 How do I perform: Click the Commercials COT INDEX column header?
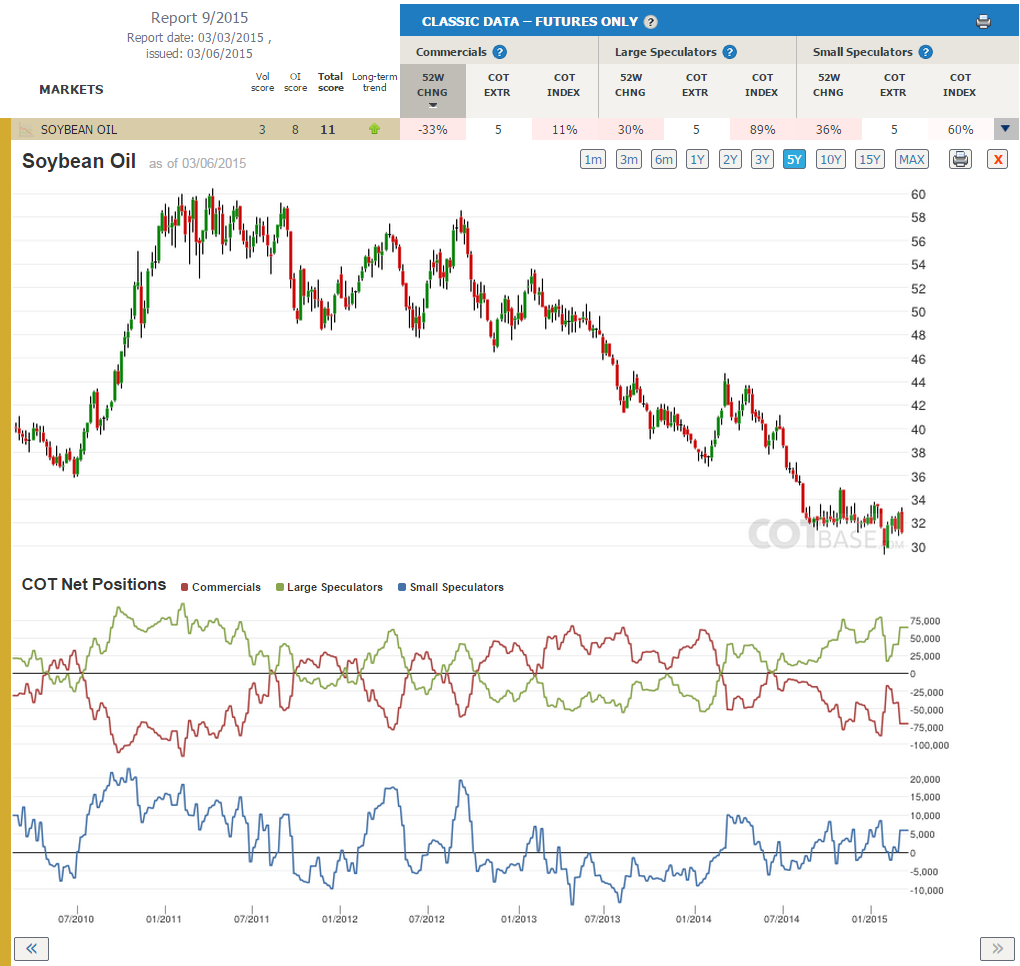tap(563, 85)
